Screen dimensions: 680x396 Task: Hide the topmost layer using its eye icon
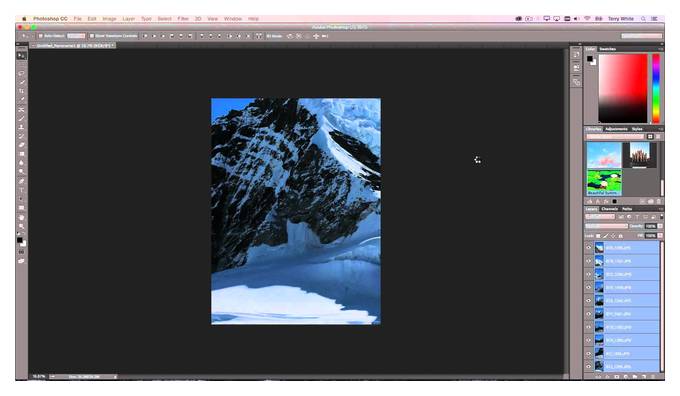pyautogui.click(x=588, y=248)
